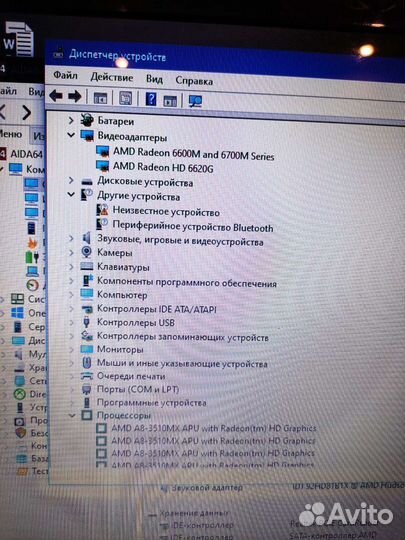Viewport: 405px width, 540px height.
Task: Select first AMD A8-3510MX APU processor entry
Action: pyautogui.click(x=214, y=428)
